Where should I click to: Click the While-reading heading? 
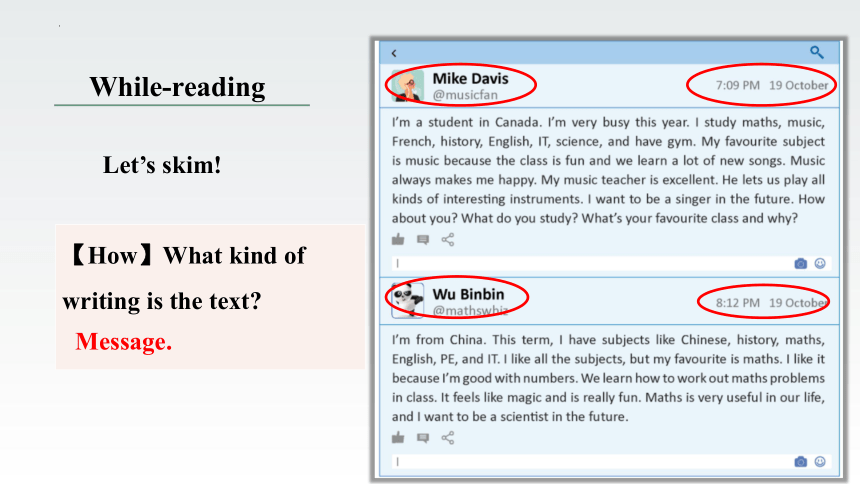tap(177, 87)
